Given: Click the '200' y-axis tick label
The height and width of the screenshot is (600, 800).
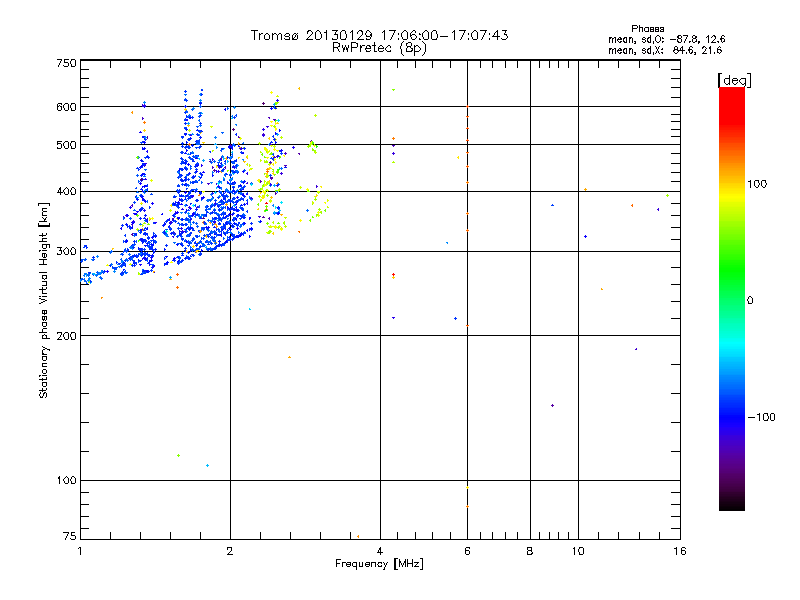Looking at the screenshot, I should (66, 336).
